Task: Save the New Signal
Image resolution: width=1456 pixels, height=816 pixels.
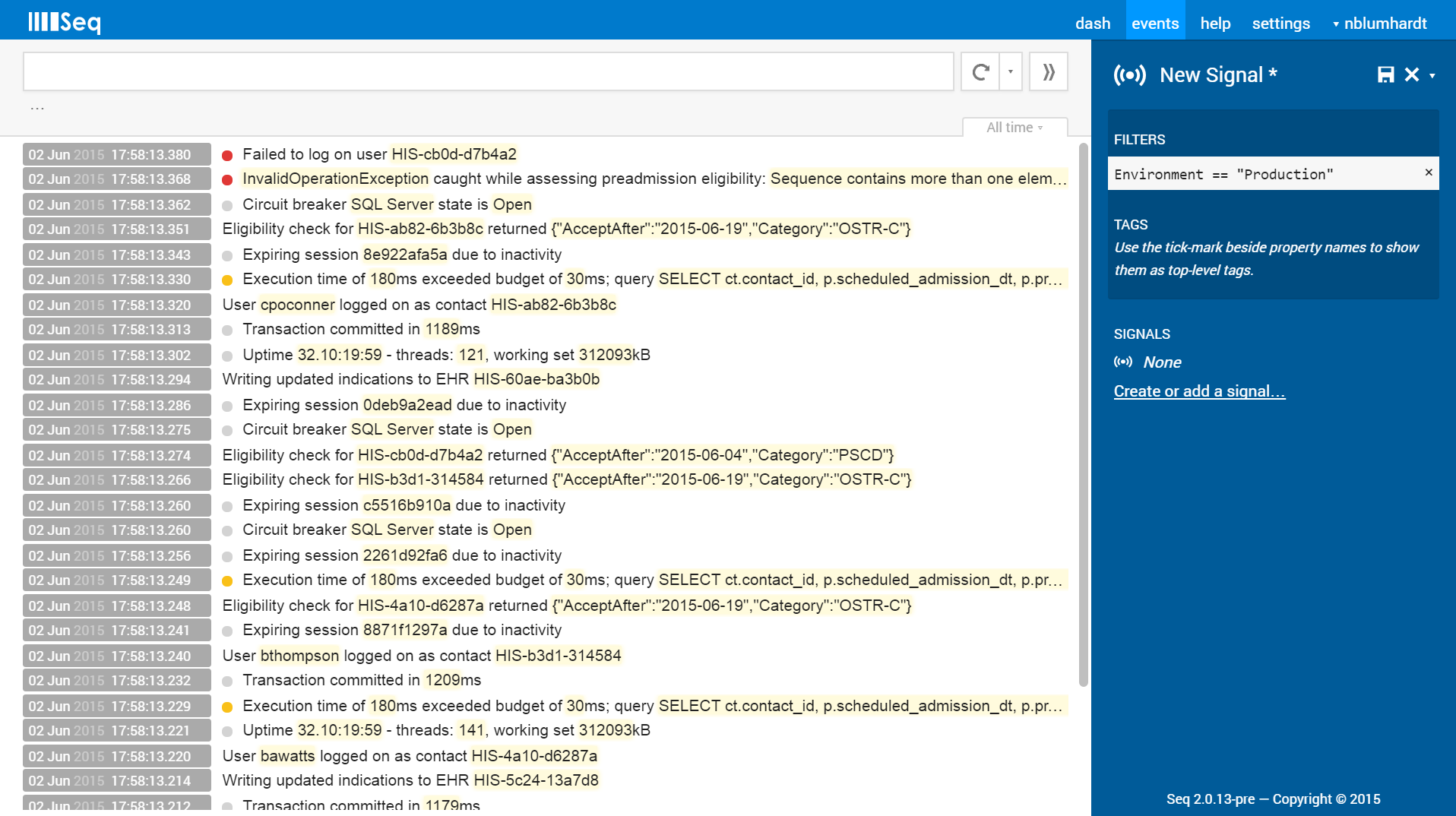Action: pyautogui.click(x=1385, y=74)
